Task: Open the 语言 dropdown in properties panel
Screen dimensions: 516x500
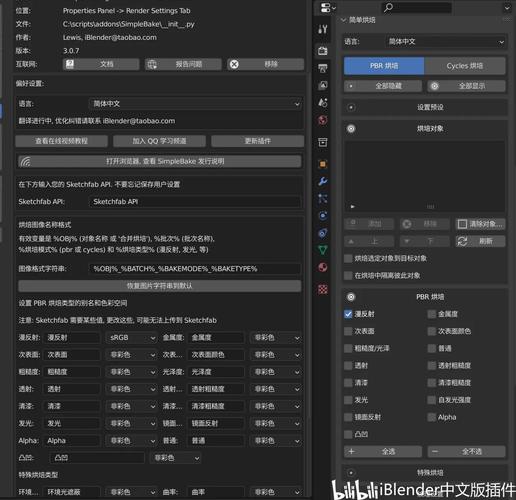Action: 446,42
